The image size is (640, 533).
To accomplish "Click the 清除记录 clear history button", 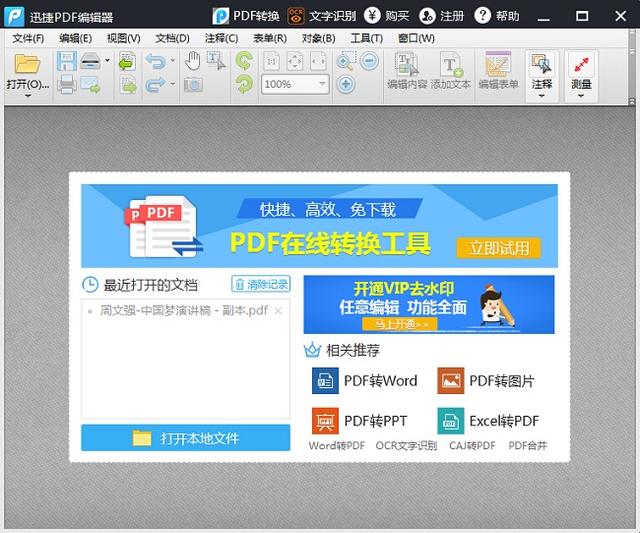I will [261, 284].
